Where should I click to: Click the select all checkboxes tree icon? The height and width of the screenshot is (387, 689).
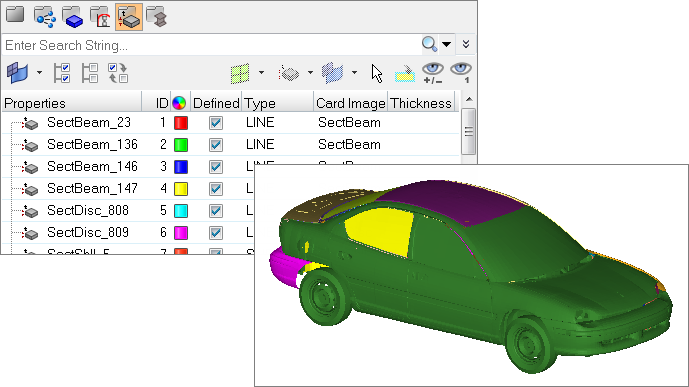62,72
